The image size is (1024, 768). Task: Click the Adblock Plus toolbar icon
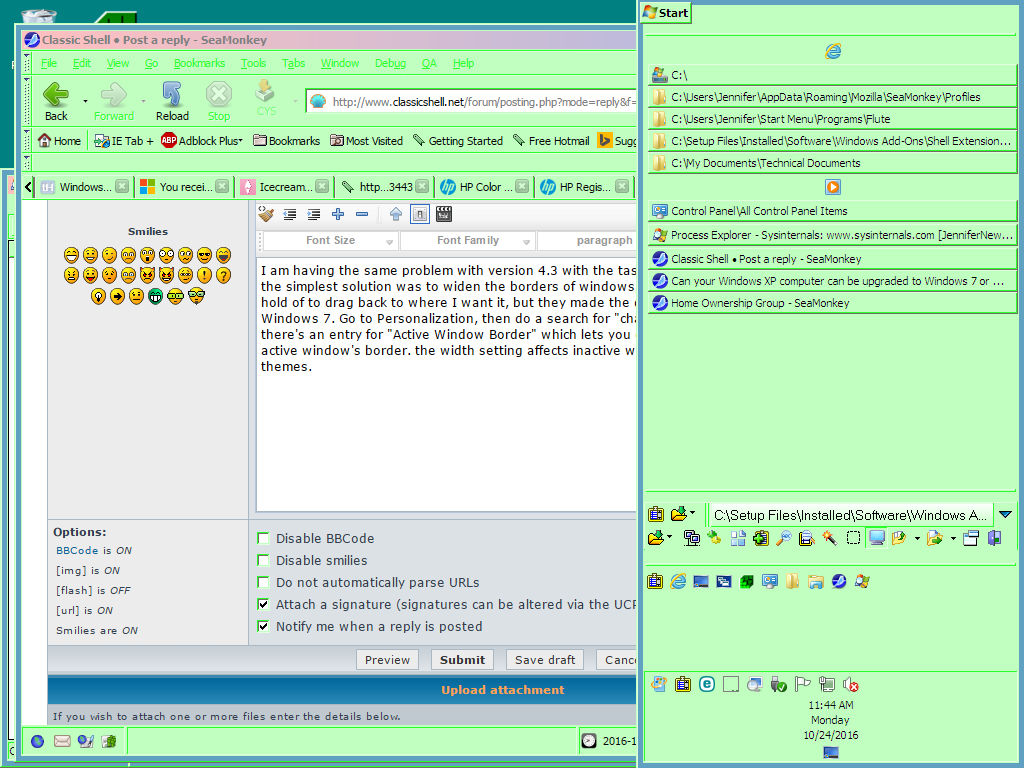pyautogui.click(x=169, y=141)
